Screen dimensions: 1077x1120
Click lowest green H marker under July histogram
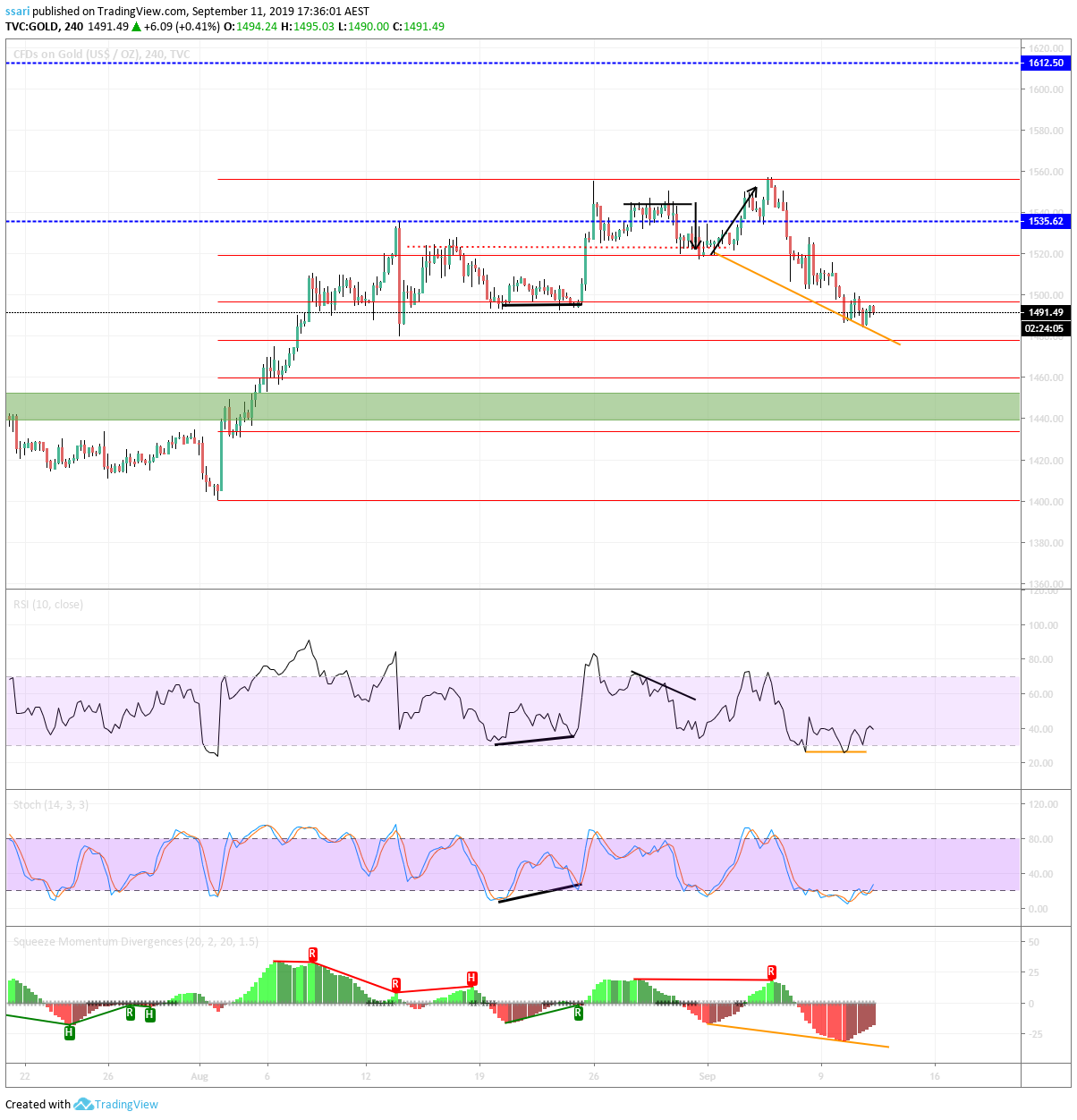(69, 1032)
